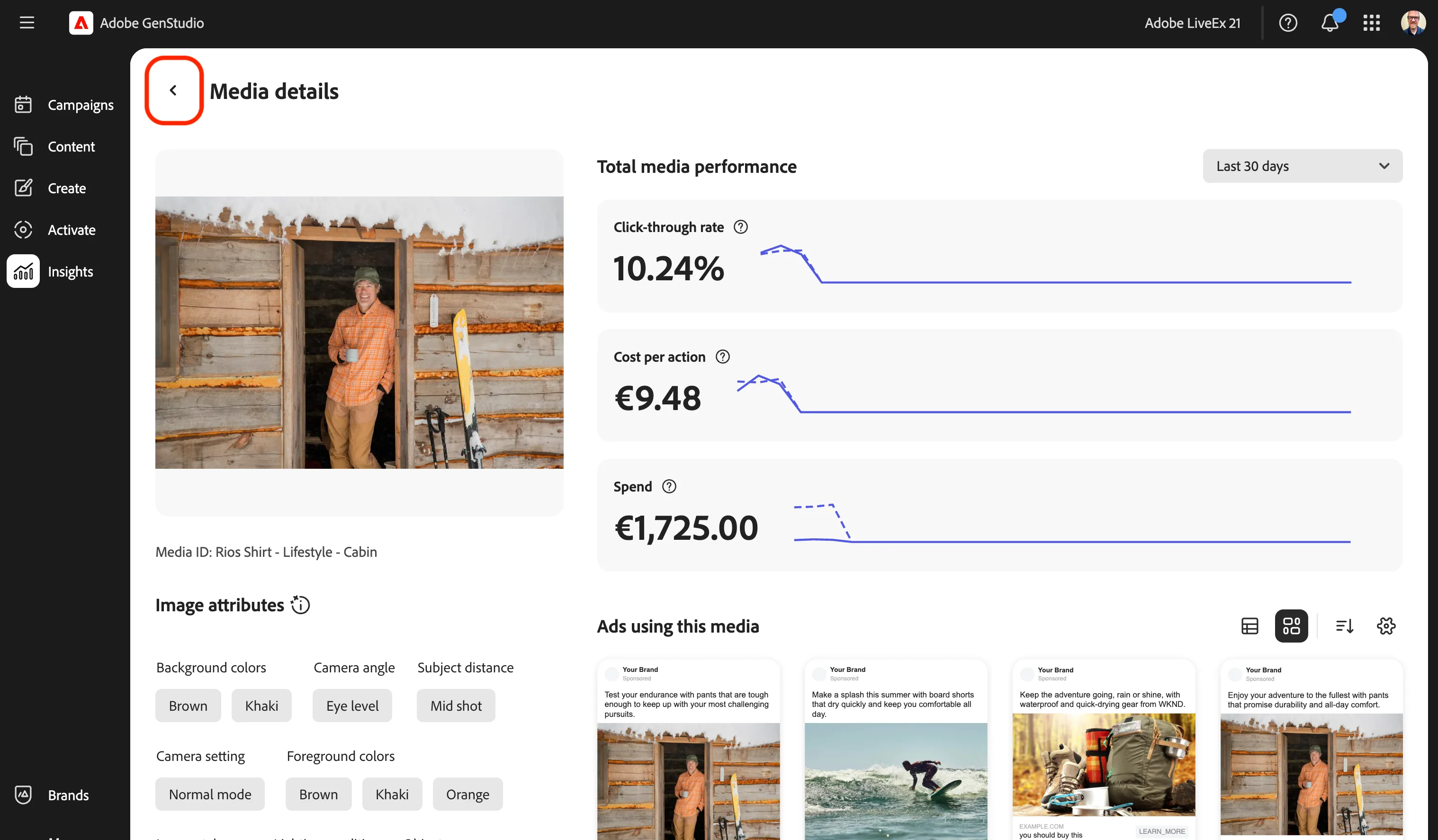
Task: Switch ads to grid card view
Action: pos(1291,626)
